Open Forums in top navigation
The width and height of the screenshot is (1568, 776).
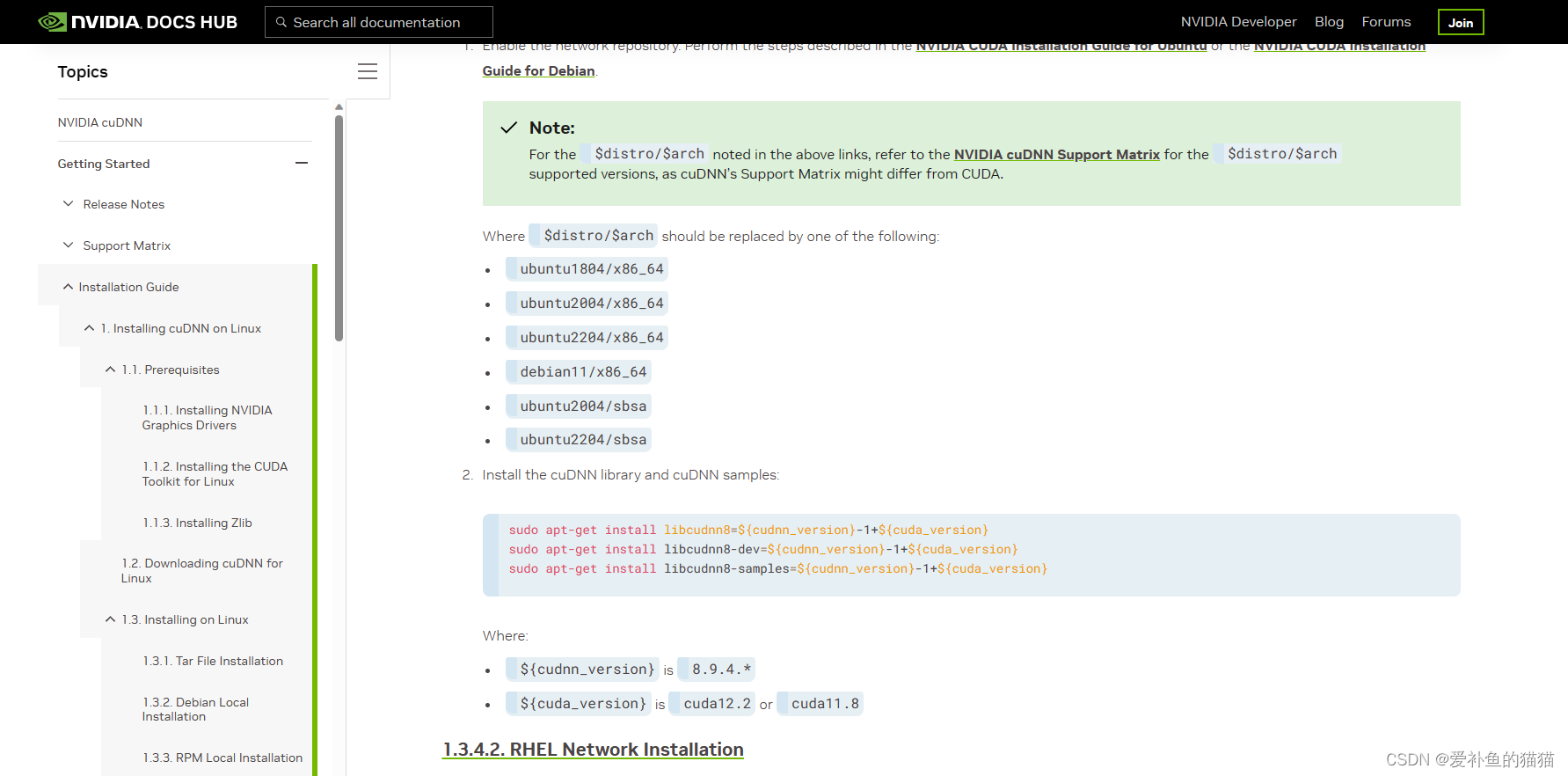[1386, 22]
